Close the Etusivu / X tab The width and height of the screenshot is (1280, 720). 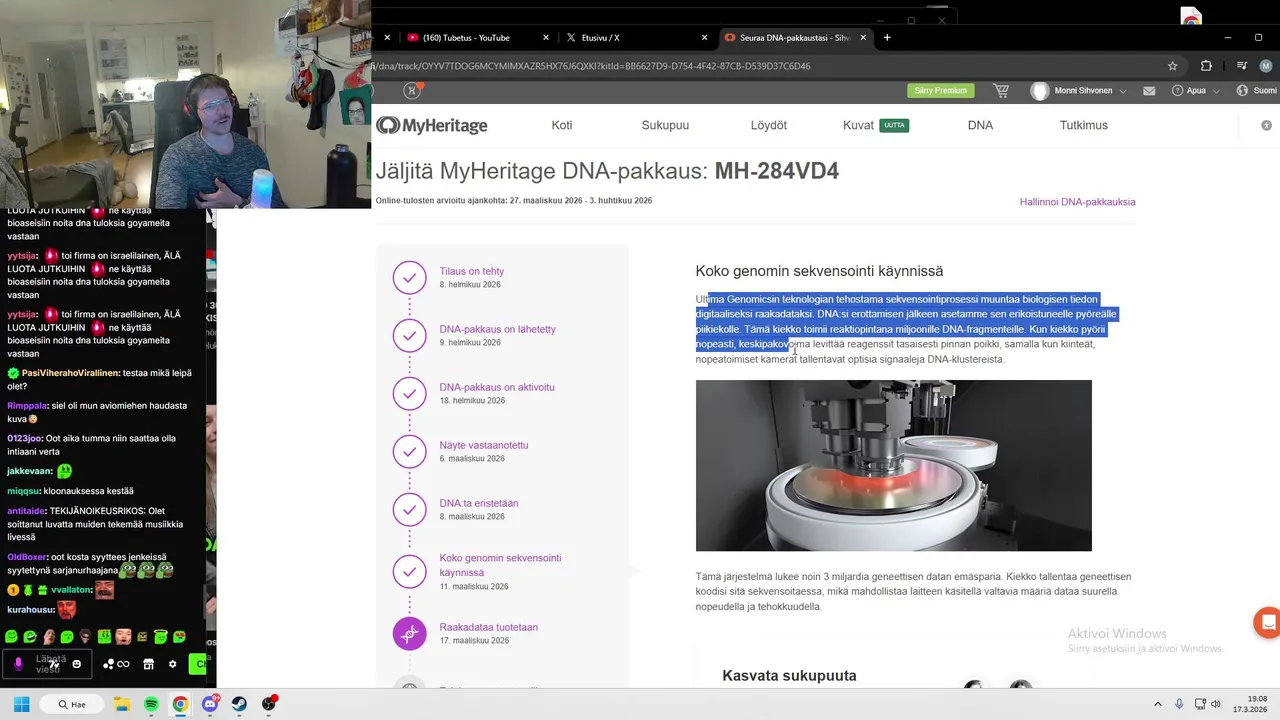704,38
